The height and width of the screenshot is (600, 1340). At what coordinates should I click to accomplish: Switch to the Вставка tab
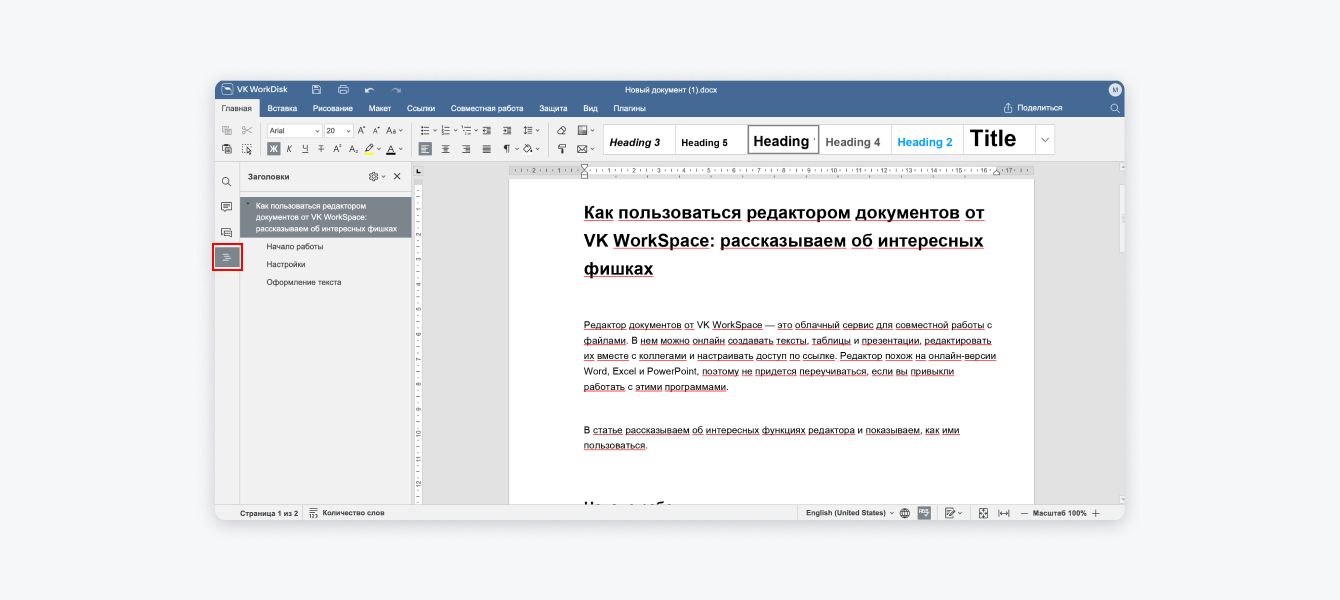(282, 108)
